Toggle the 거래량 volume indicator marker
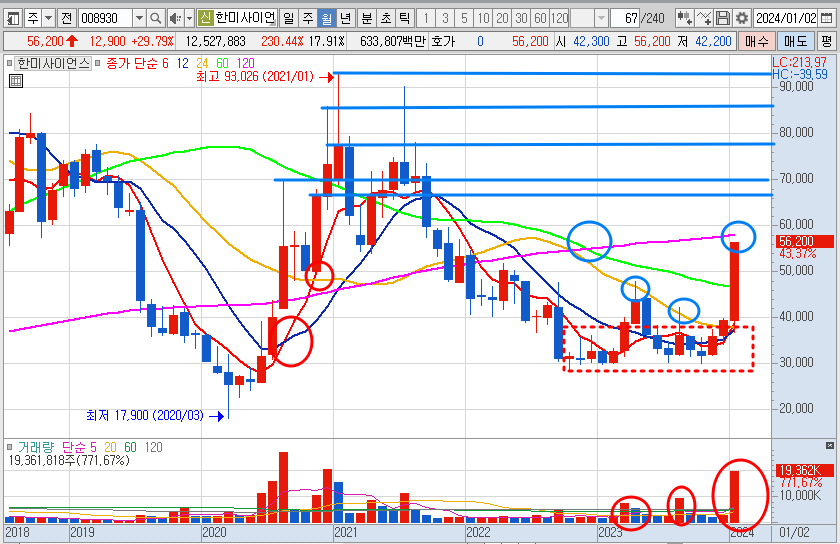Screen dimensions: 840x544 (10, 447)
